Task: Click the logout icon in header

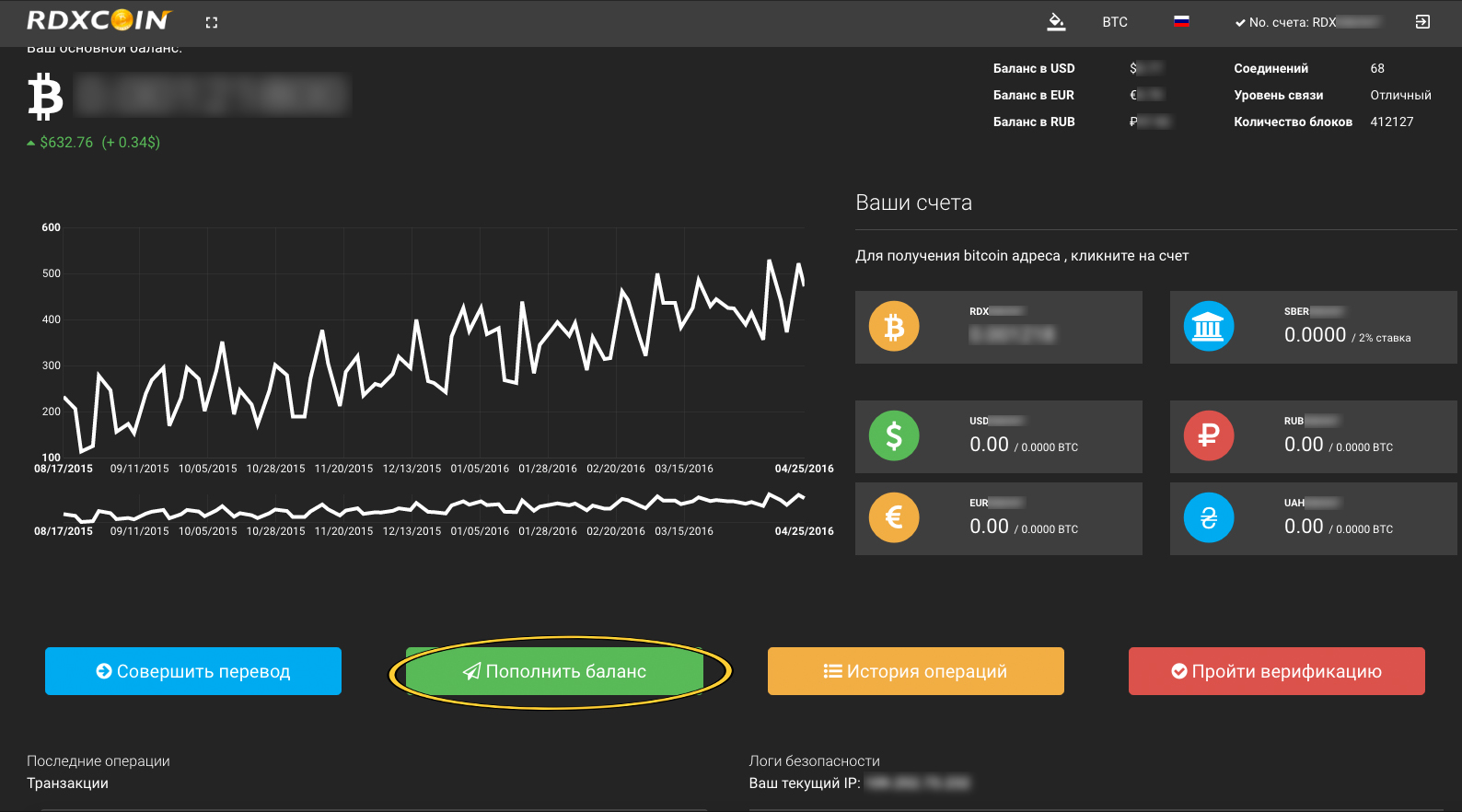Action: [1422, 22]
